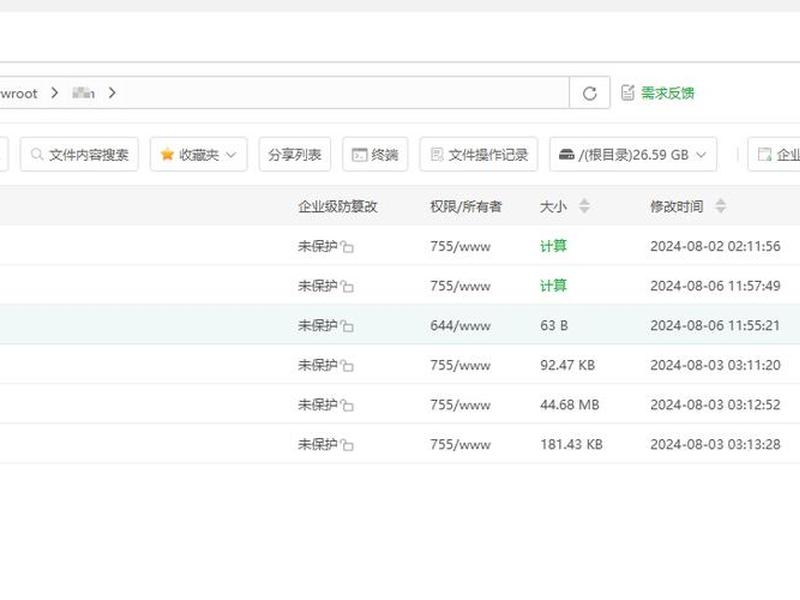Click the star icon on 收藏夹
This screenshot has height=600, width=800.
tap(167, 154)
